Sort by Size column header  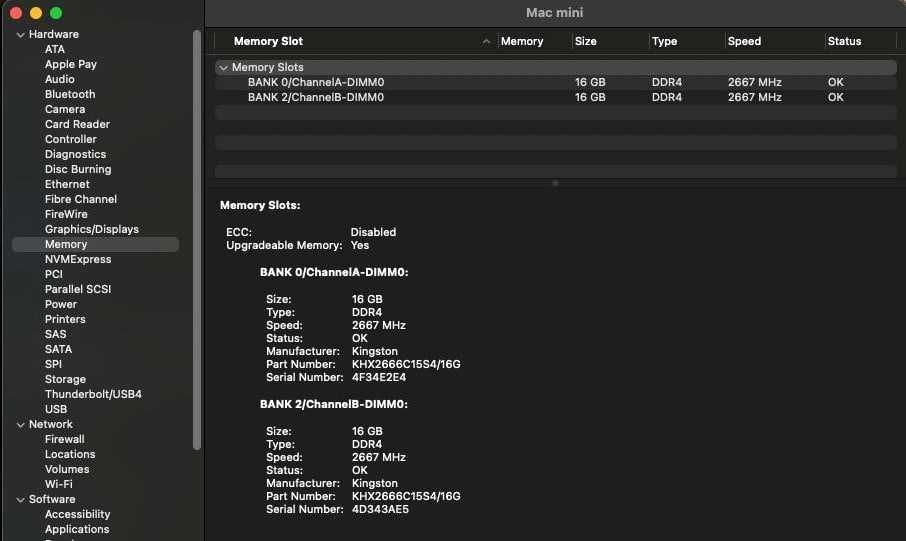pos(585,42)
